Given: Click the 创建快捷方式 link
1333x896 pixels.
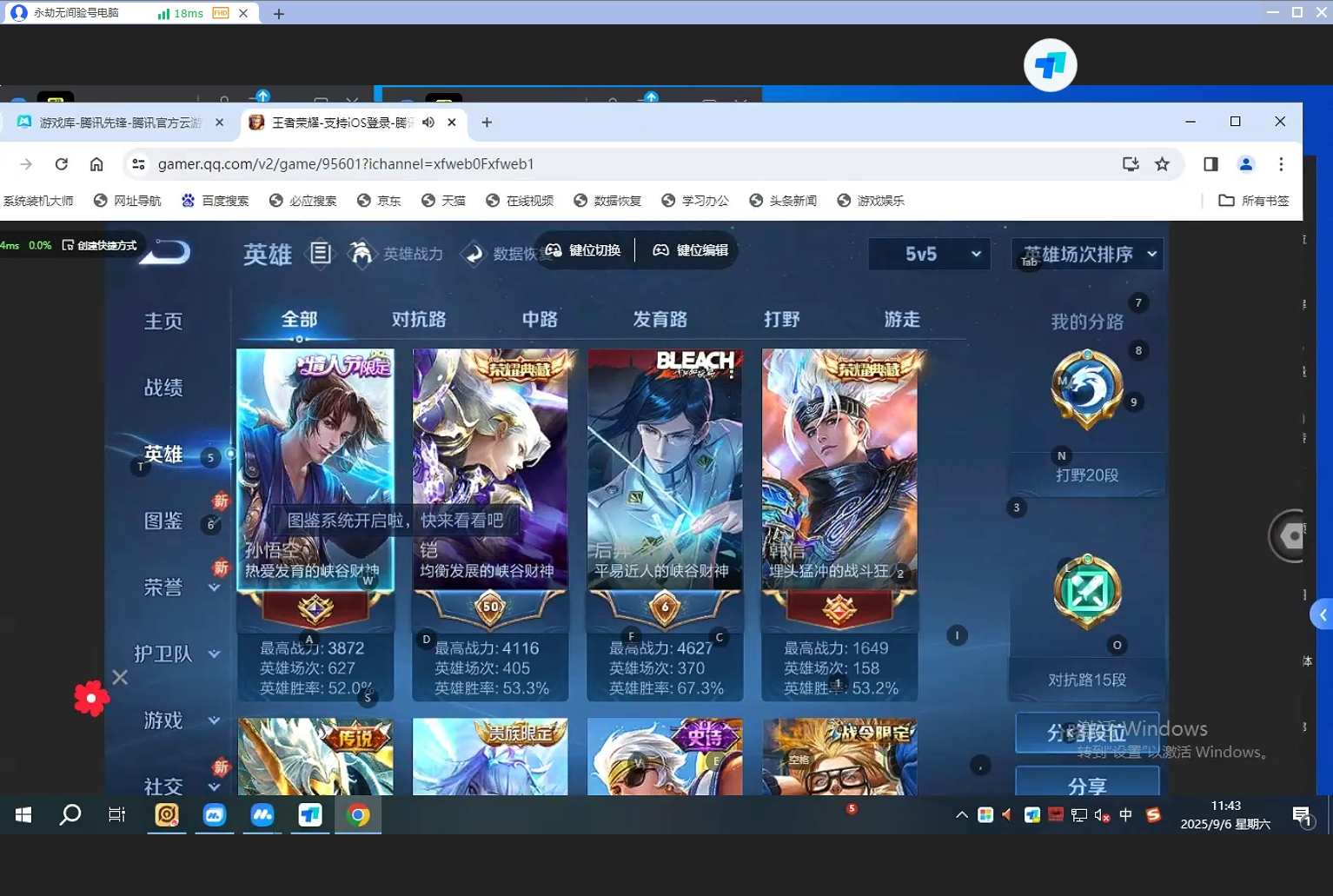Looking at the screenshot, I should (x=99, y=246).
